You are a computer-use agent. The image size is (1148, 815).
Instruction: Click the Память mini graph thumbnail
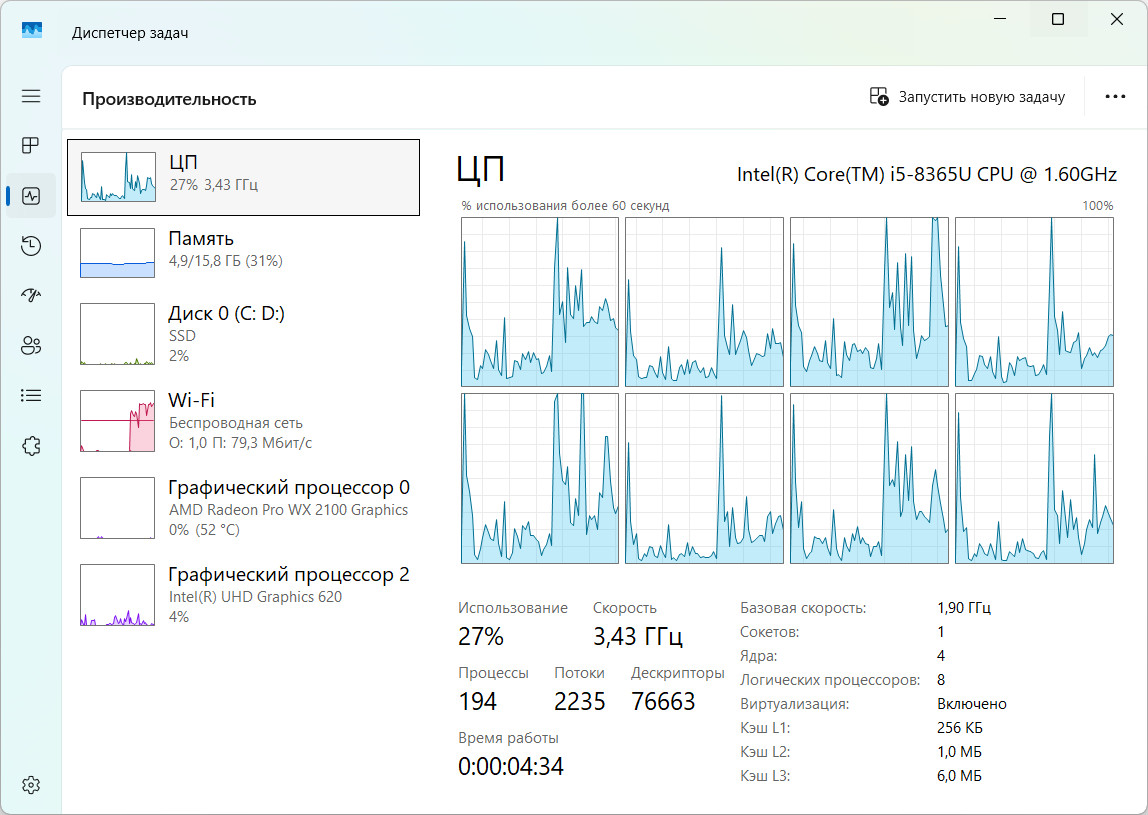[x=117, y=253]
